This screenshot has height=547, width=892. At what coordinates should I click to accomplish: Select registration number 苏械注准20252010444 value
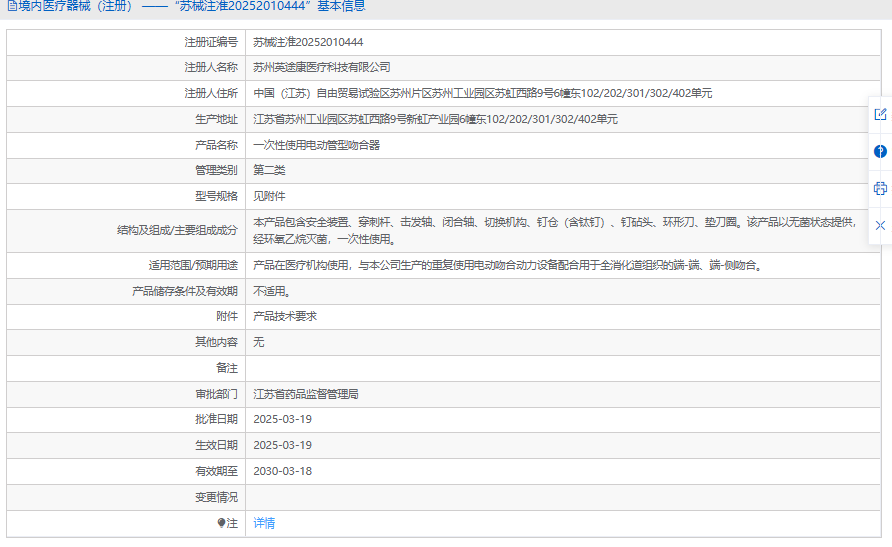pyautogui.click(x=308, y=42)
